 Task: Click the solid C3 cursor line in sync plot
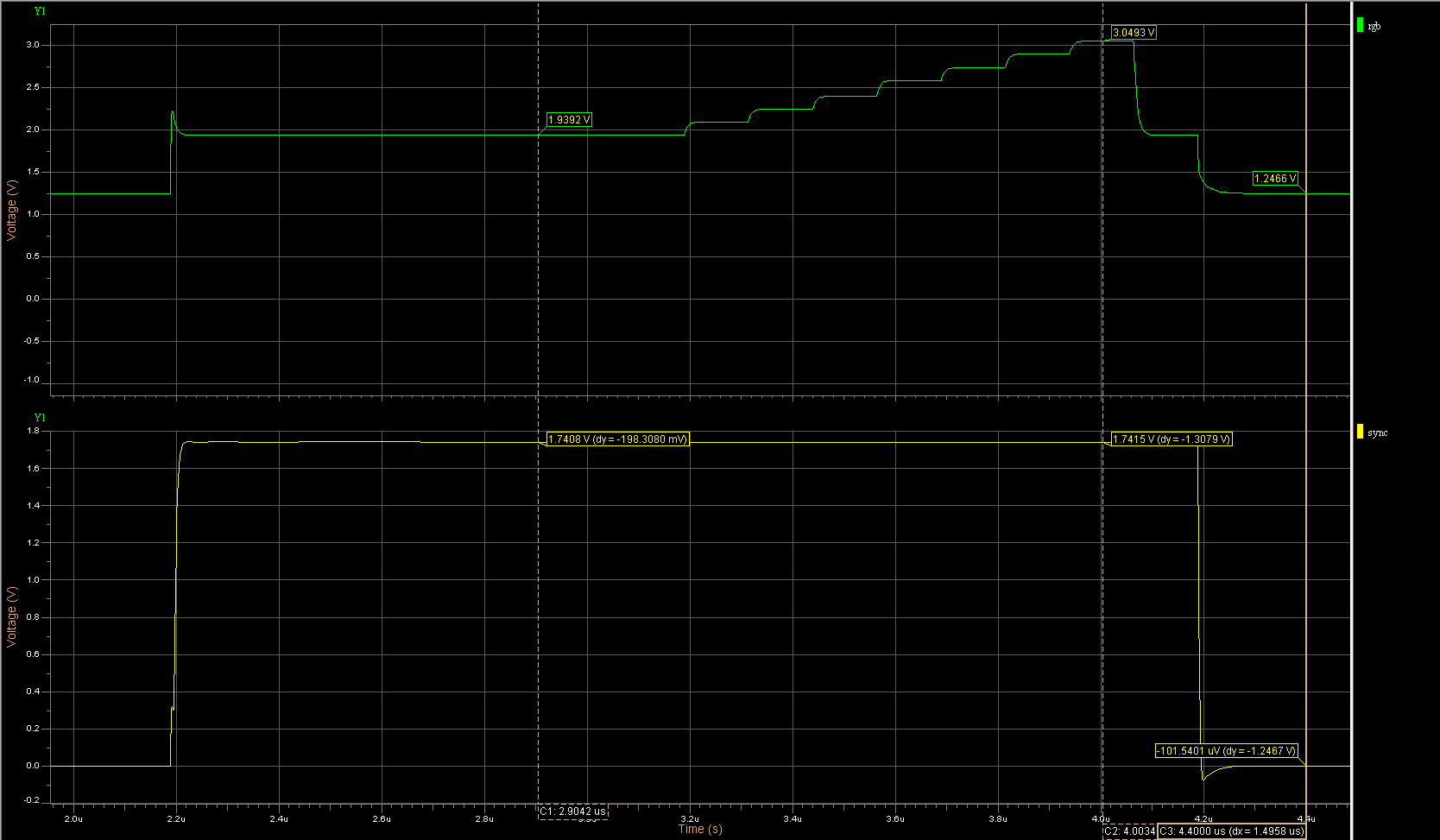click(1306, 604)
